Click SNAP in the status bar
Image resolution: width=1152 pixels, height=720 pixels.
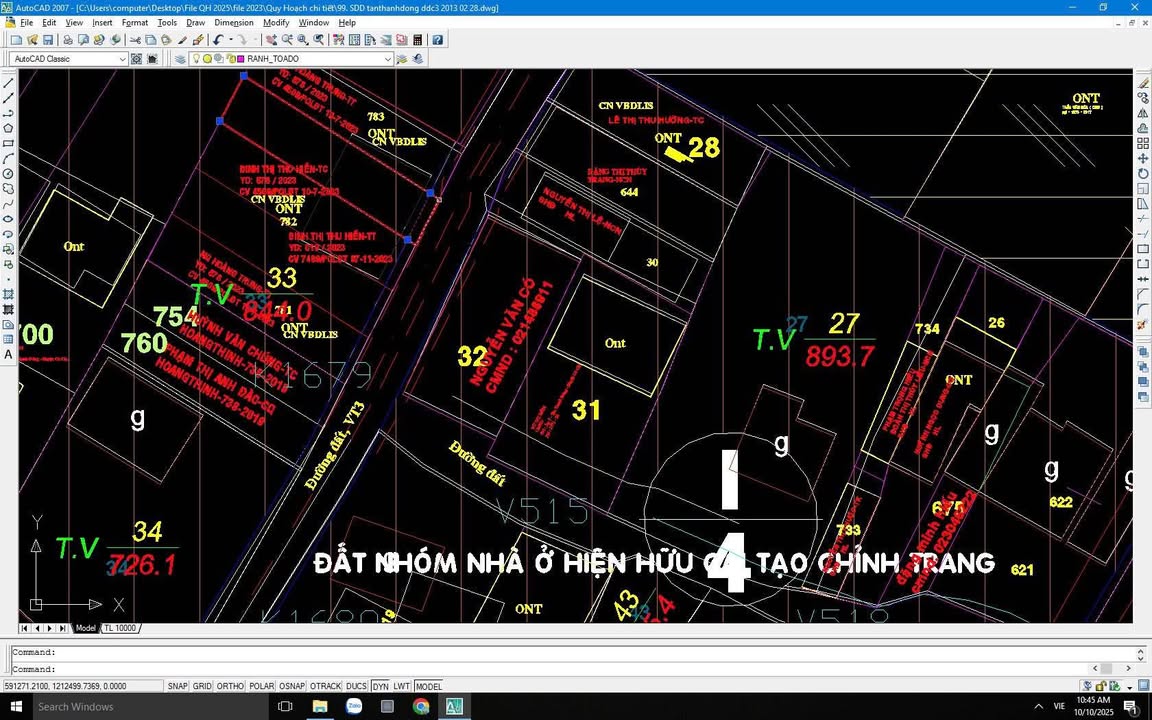(178, 686)
